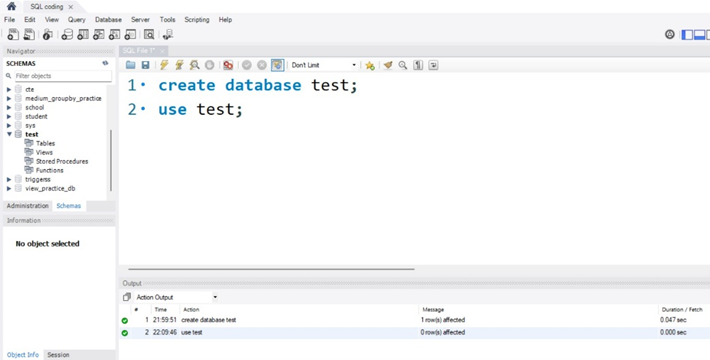Expand the medium_groupby_practice schema
The width and height of the screenshot is (710, 360).
[9, 98]
